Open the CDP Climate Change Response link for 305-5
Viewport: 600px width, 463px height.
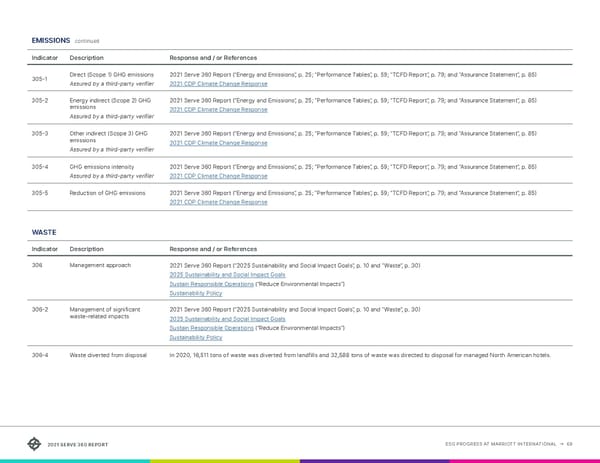pos(218,202)
